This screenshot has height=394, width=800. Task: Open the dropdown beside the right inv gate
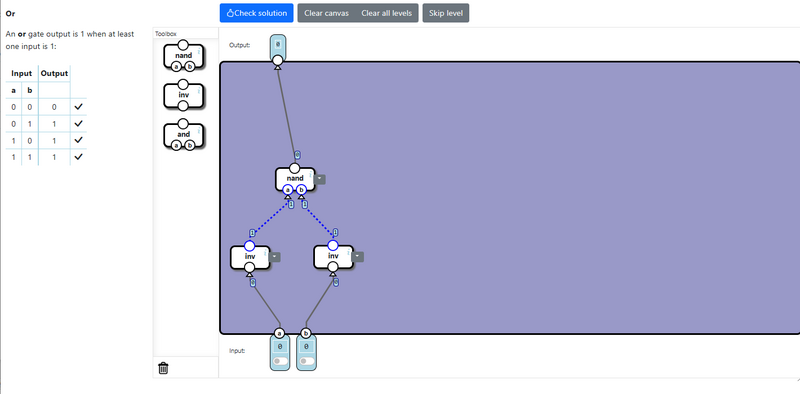(x=358, y=257)
